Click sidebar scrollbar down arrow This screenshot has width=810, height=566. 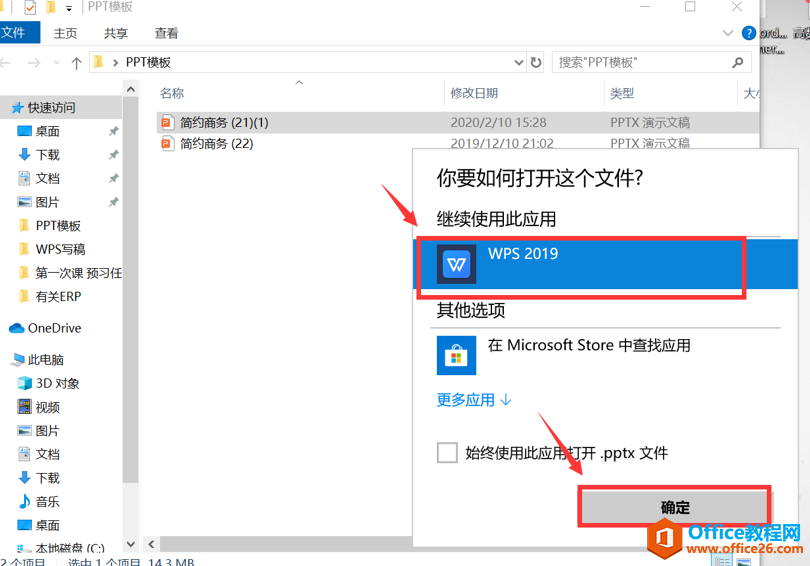(x=131, y=544)
